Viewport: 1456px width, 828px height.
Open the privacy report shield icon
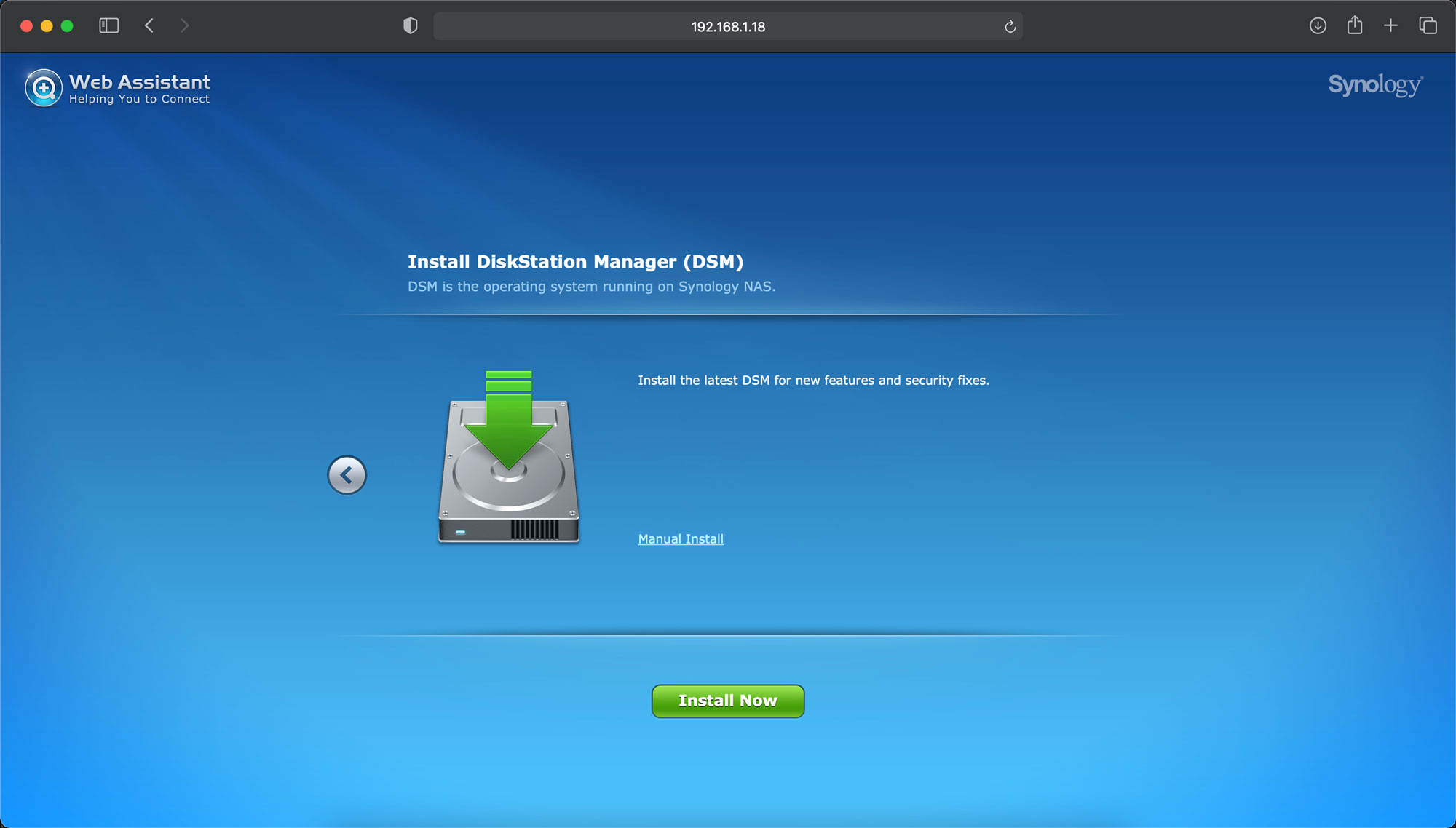coord(411,26)
